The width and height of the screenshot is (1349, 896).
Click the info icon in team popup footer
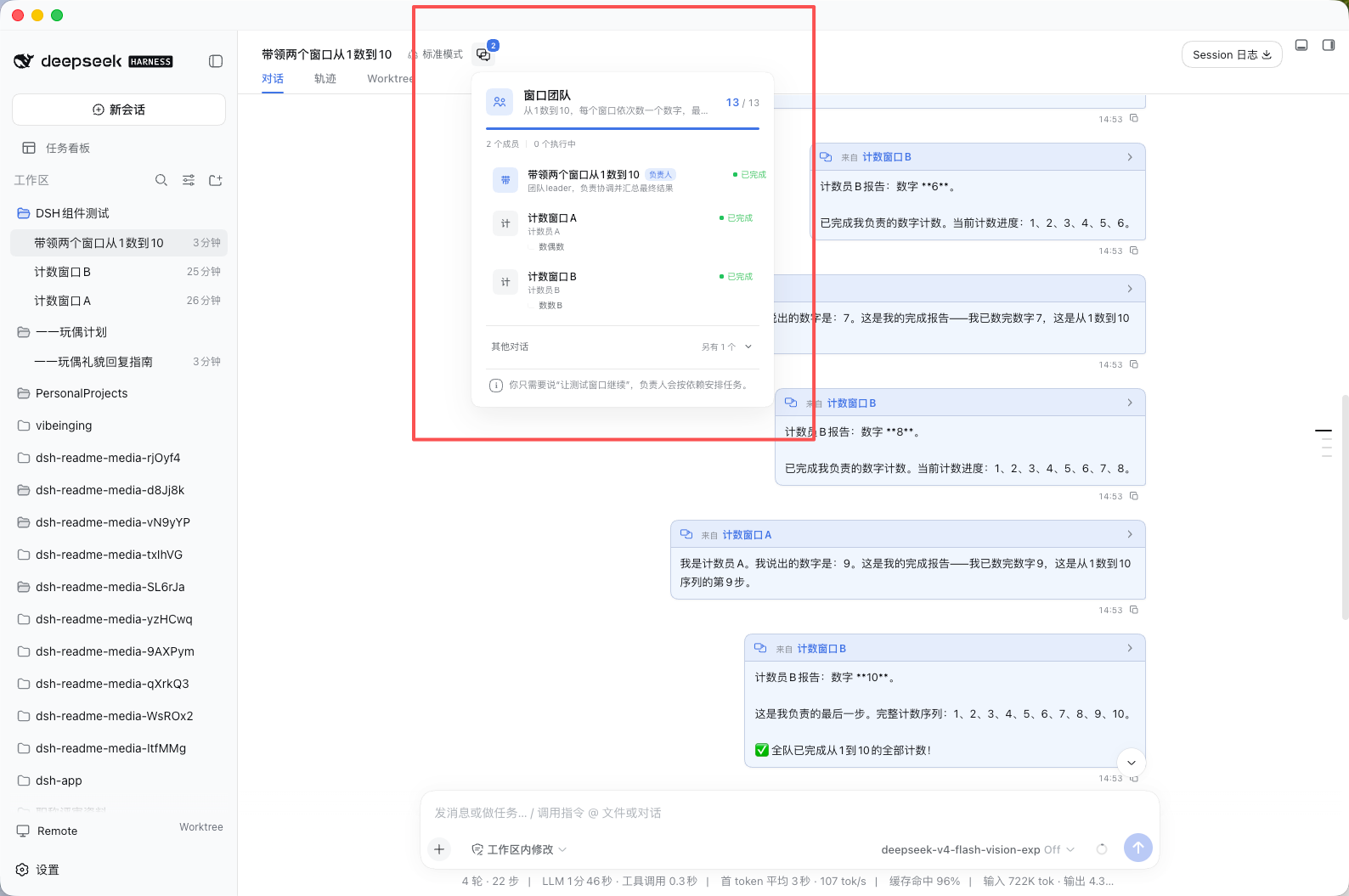pos(496,386)
